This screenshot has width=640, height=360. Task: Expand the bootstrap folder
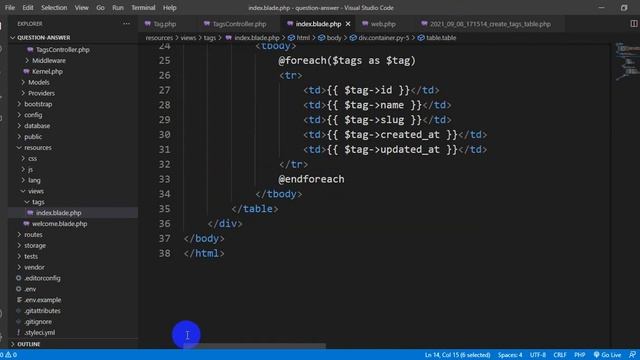38,104
